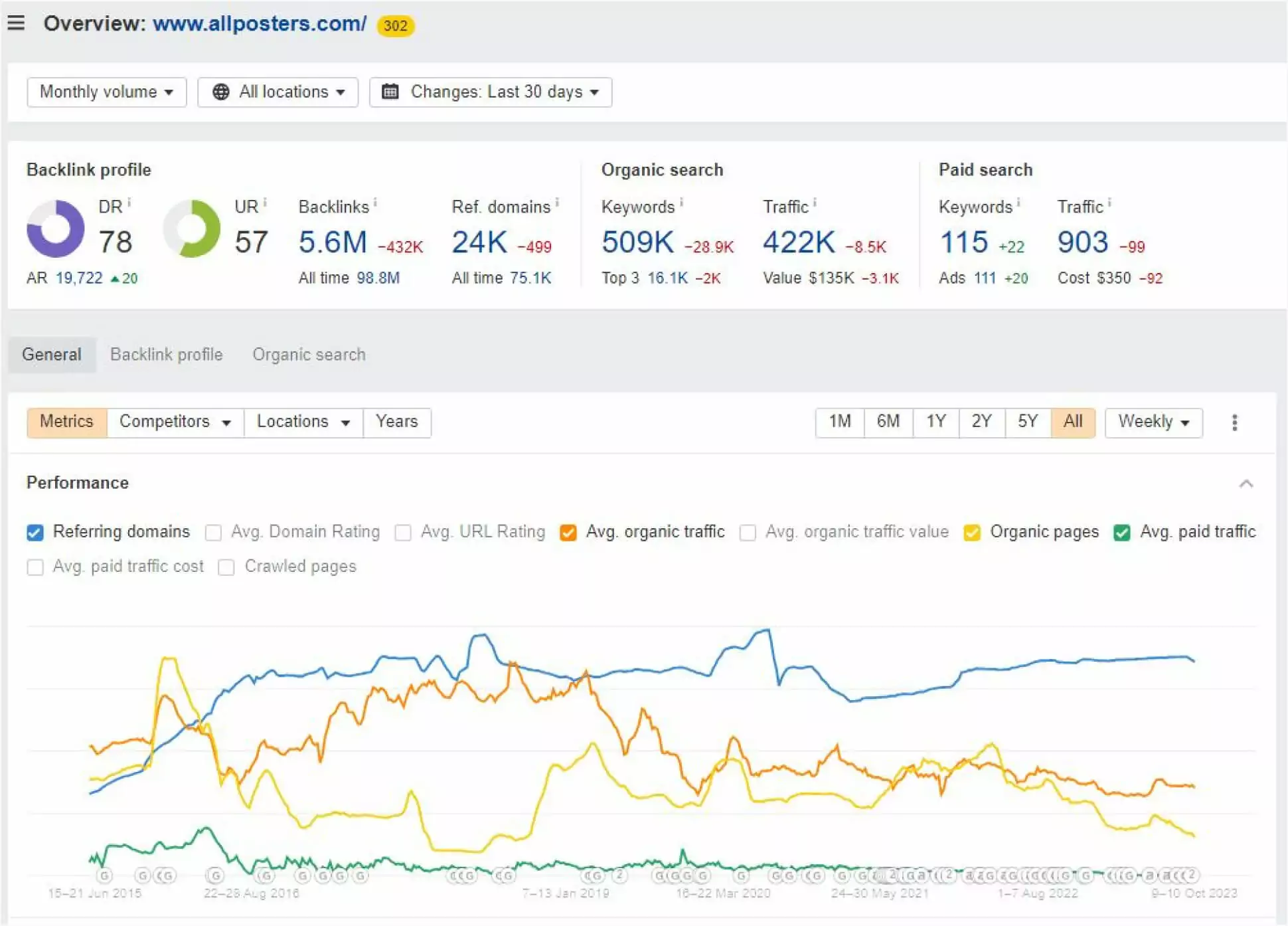
Task: Expand the Competitors dropdown
Action: click(x=175, y=422)
